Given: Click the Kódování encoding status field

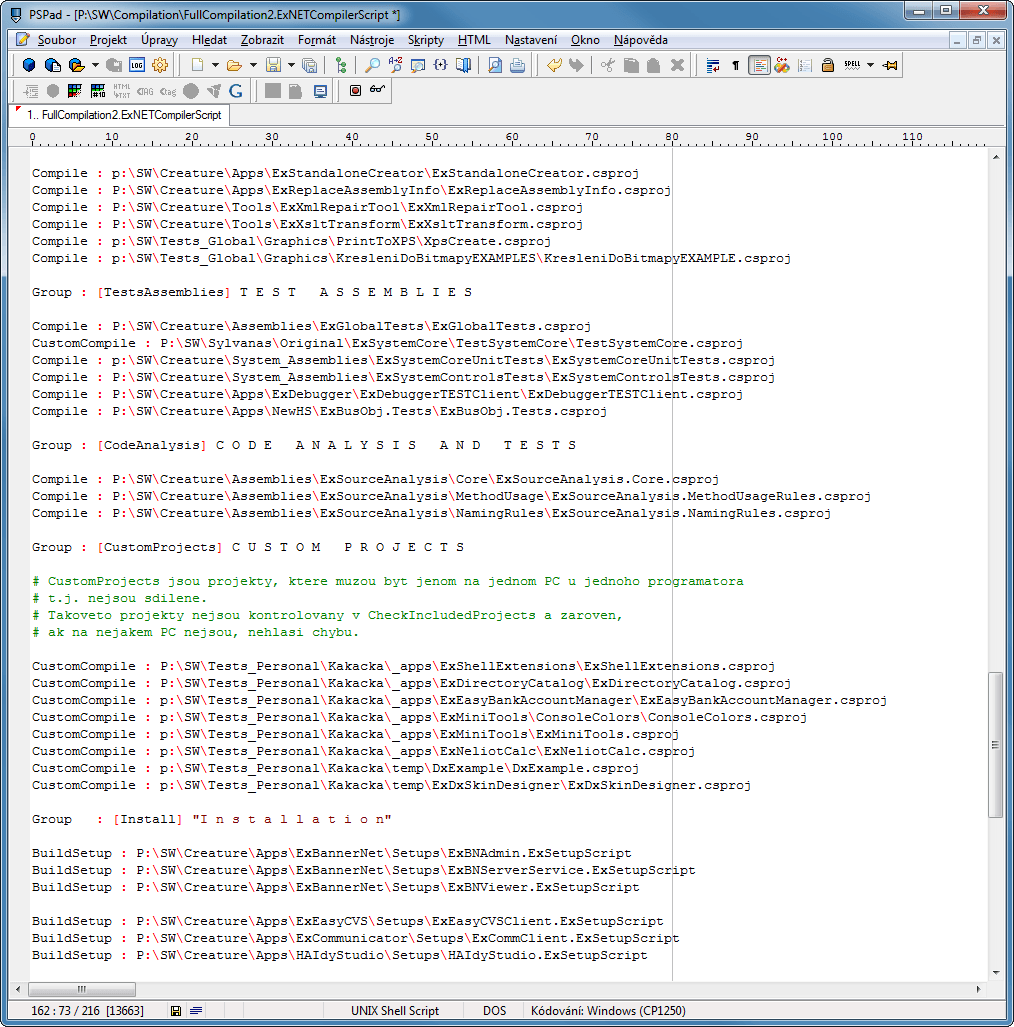Looking at the screenshot, I should [x=608, y=1011].
